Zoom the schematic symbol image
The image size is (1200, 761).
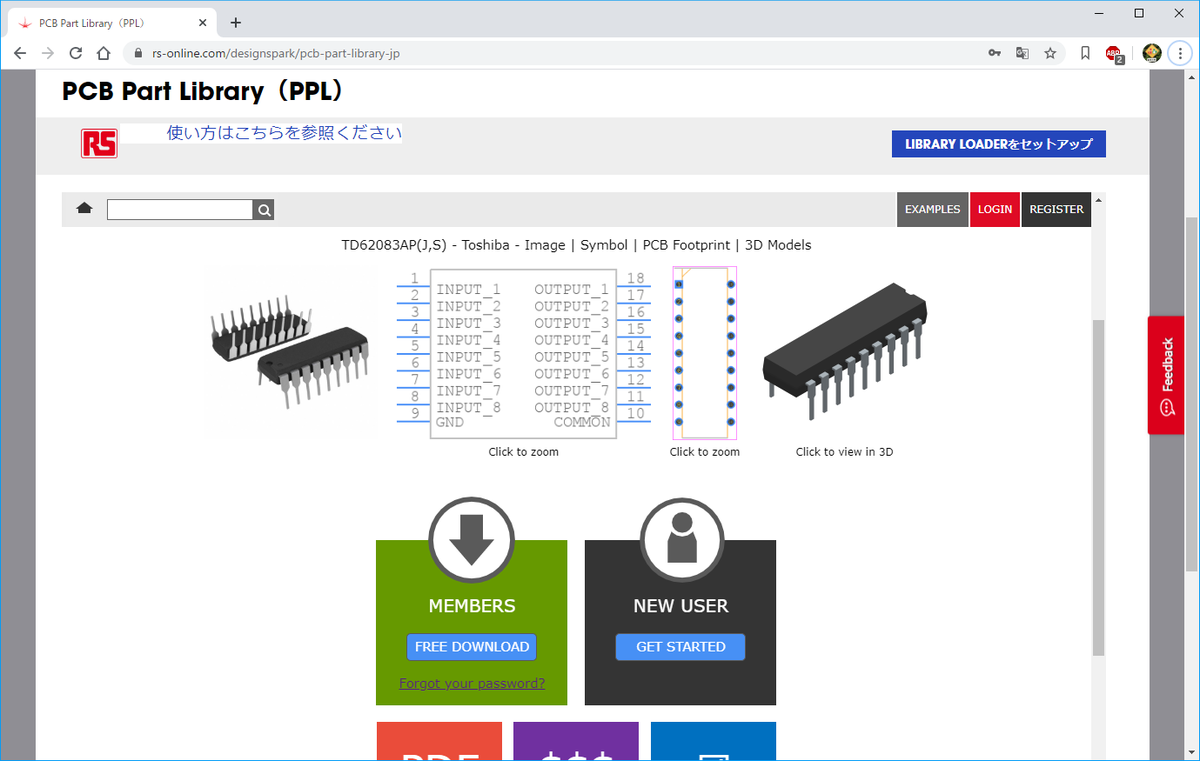(524, 353)
